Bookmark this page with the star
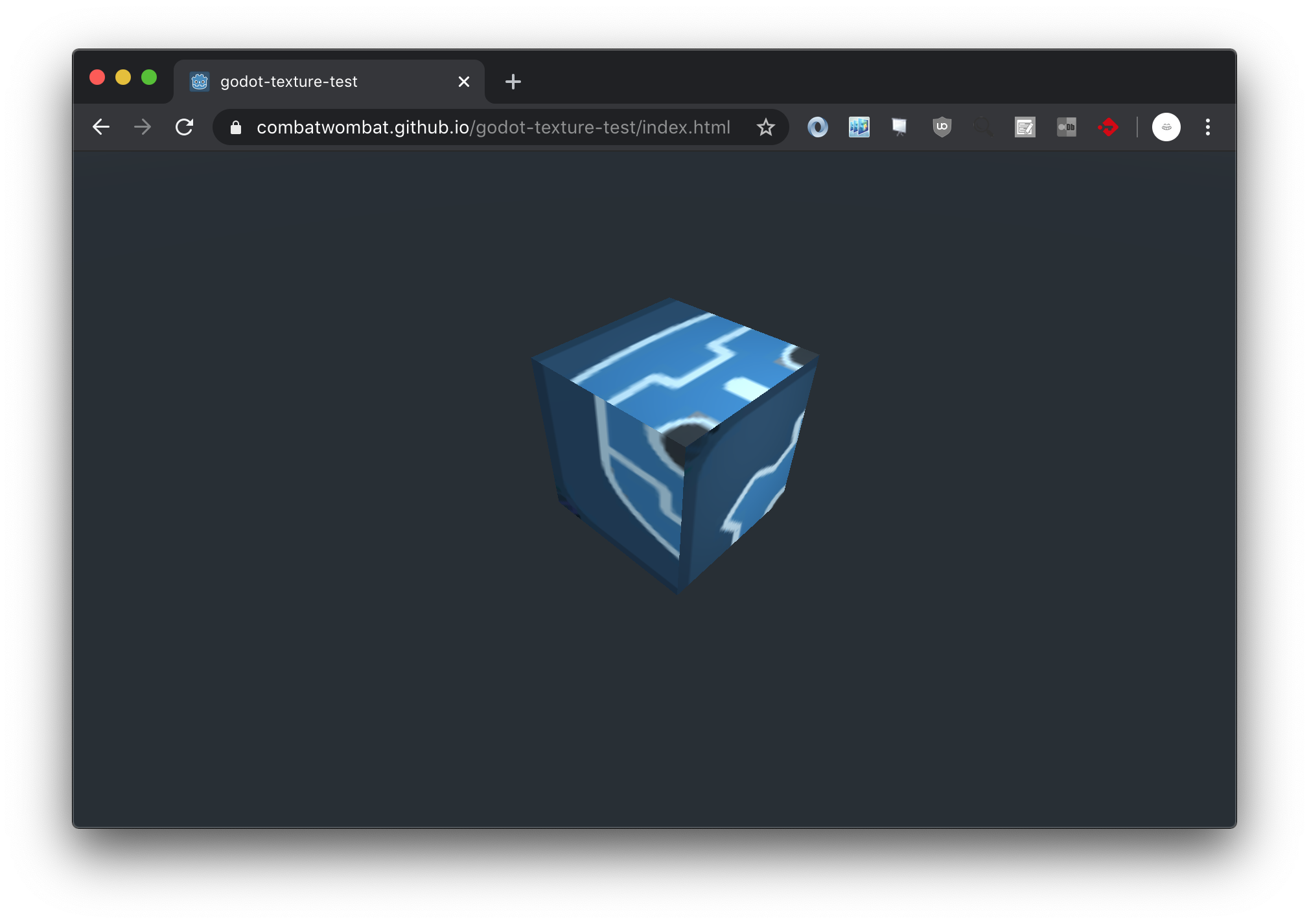The height and width of the screenshot is (924, 1309). pyautogui.click(x=766, y=127)
